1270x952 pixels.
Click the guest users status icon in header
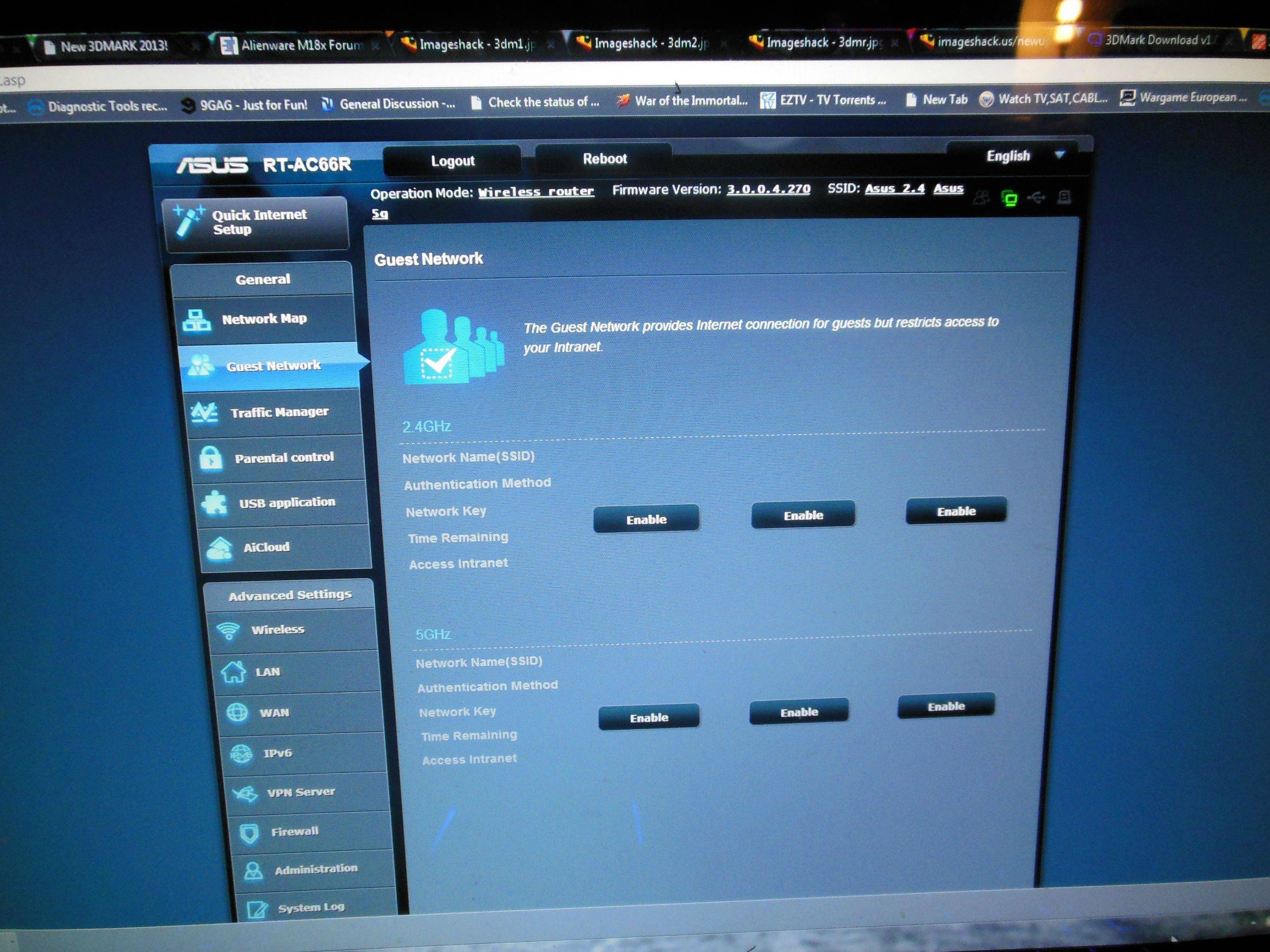point(981,198)
